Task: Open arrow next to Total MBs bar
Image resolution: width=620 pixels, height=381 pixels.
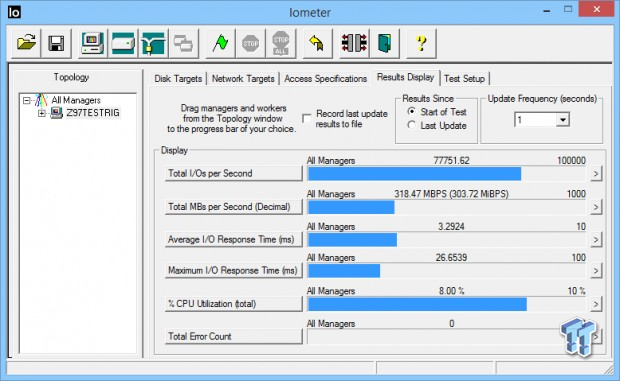Action: (x=596, y=207)
